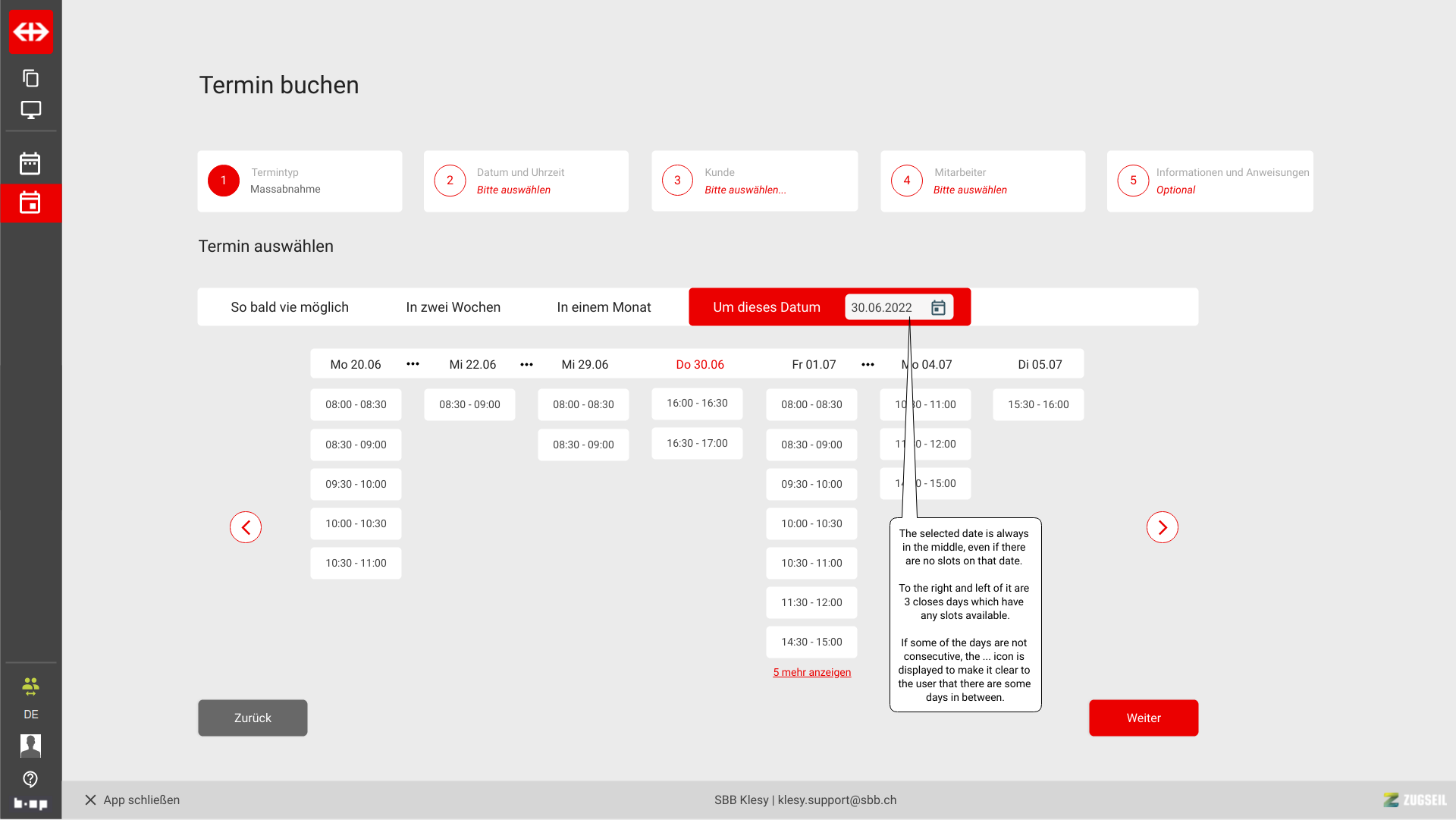
Task: Select the 'In einem Monat' tab
Action: point(604,307)
